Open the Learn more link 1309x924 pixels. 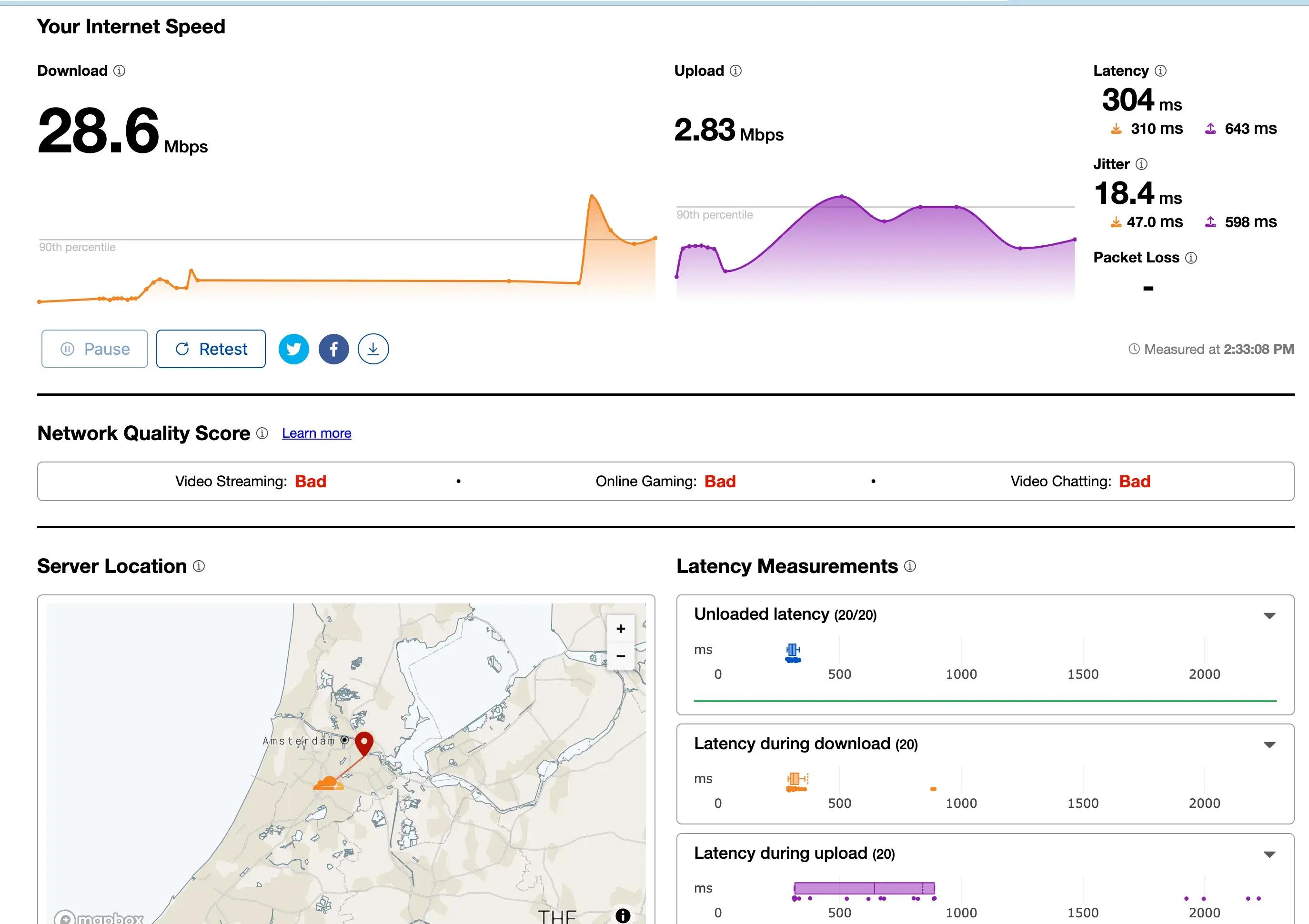pos(316,433)
